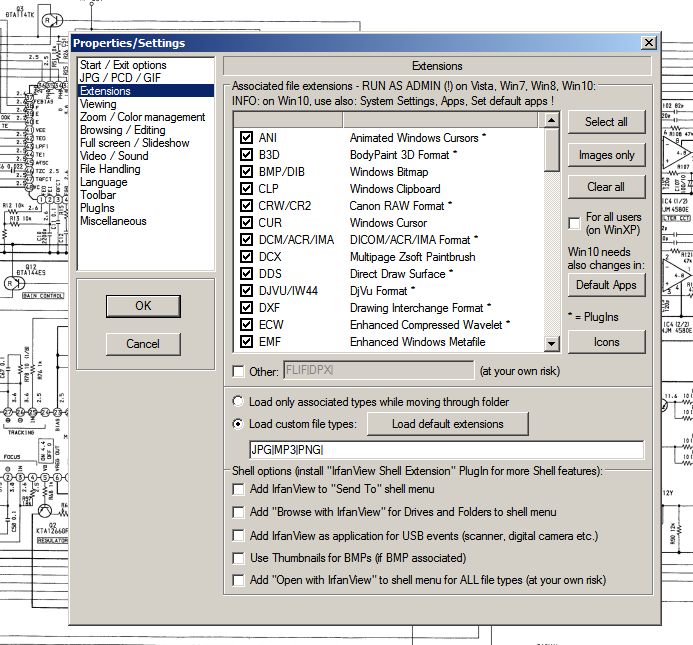Confirm settings with the OK button
Image resolution: width=693 pixels, height=645 pixels.
tap(143, 306)
